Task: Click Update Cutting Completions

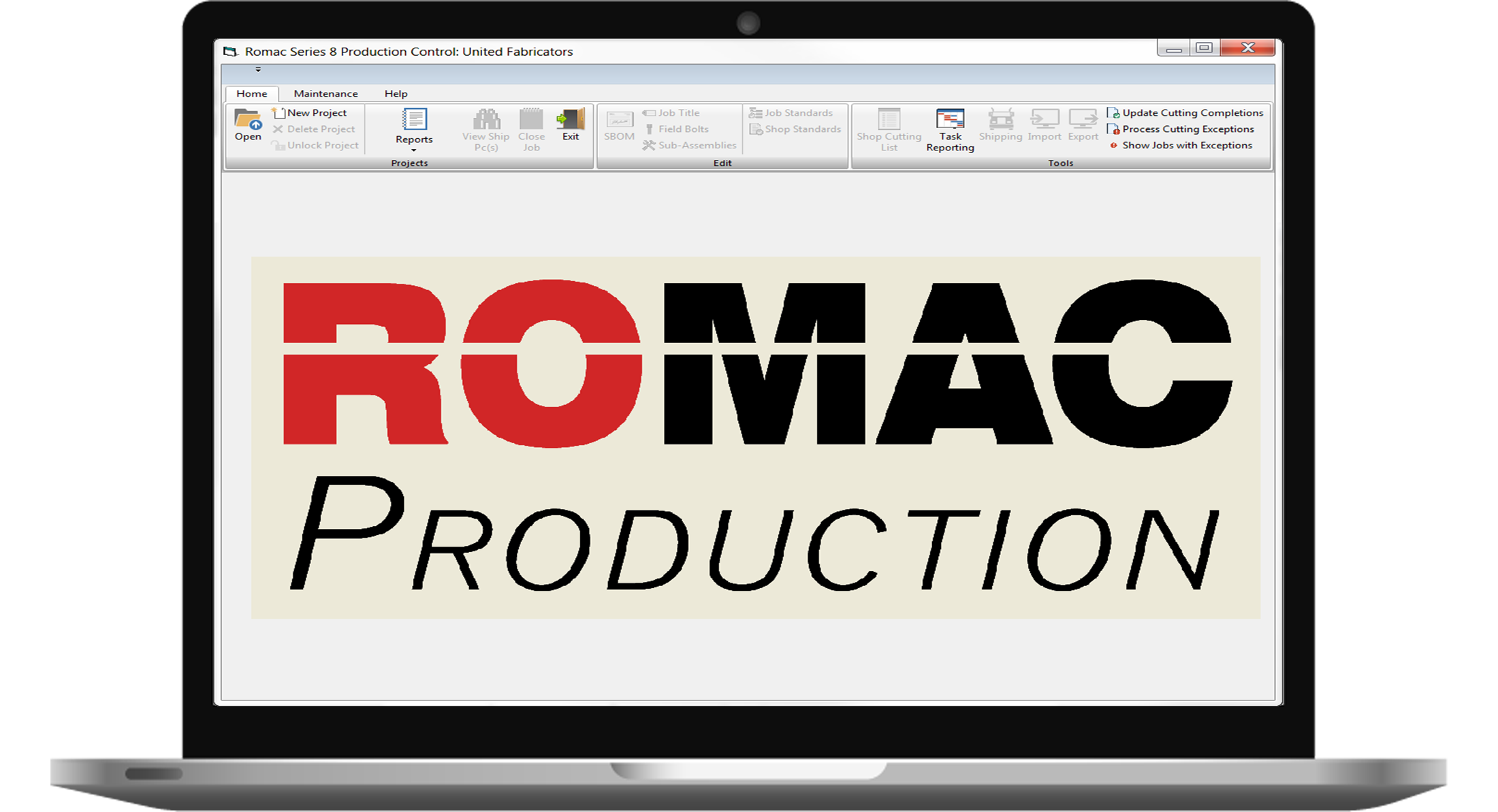Action: (1192, 113)
